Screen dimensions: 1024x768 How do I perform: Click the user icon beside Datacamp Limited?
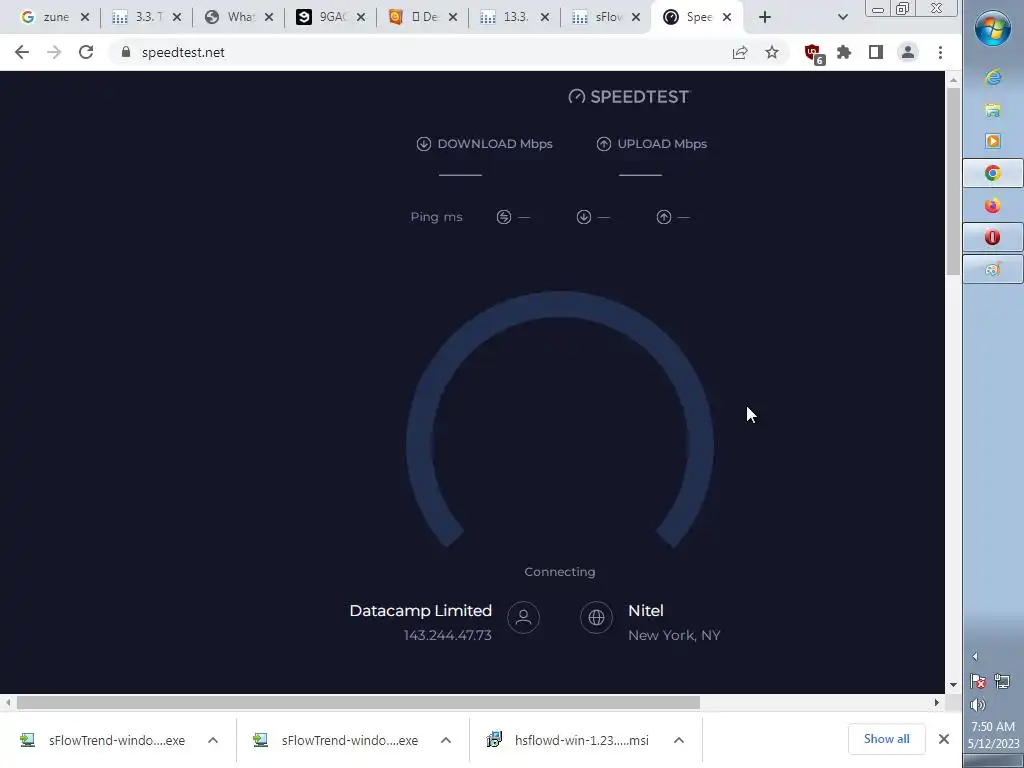coord(523,617)
